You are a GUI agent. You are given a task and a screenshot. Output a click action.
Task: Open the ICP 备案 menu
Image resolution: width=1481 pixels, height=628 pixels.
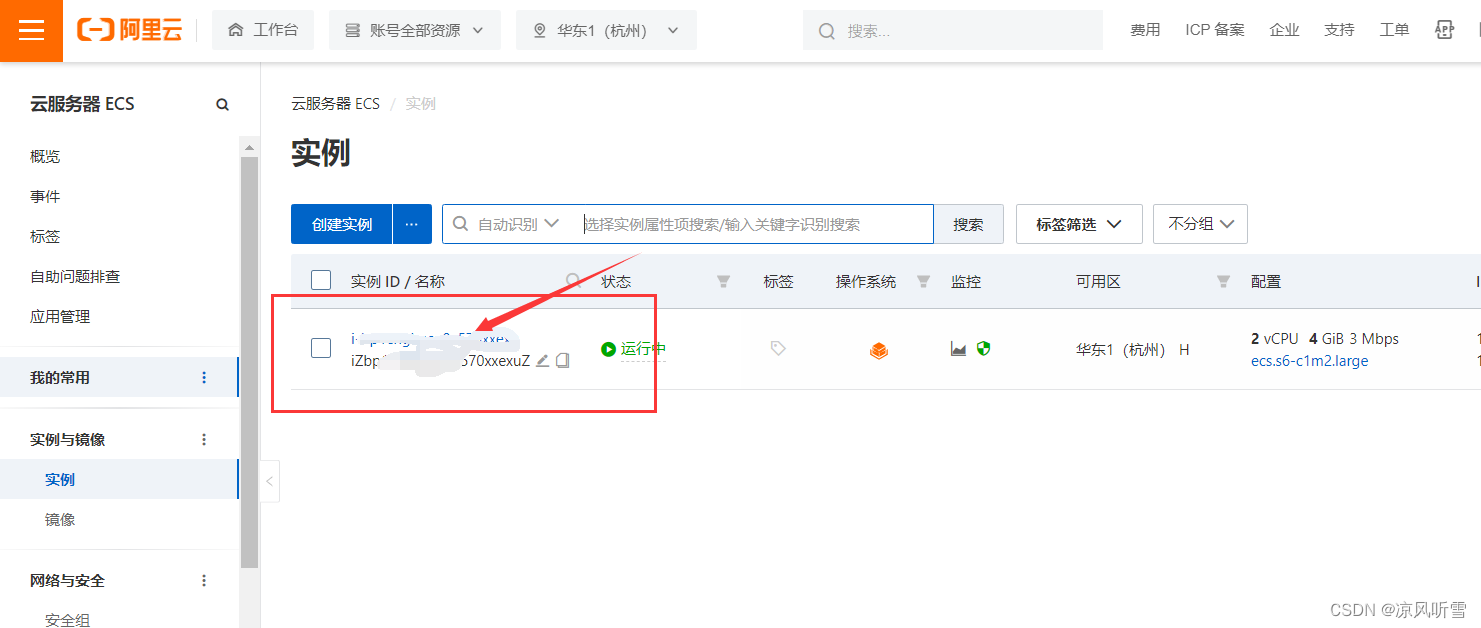click(1215, 30)
